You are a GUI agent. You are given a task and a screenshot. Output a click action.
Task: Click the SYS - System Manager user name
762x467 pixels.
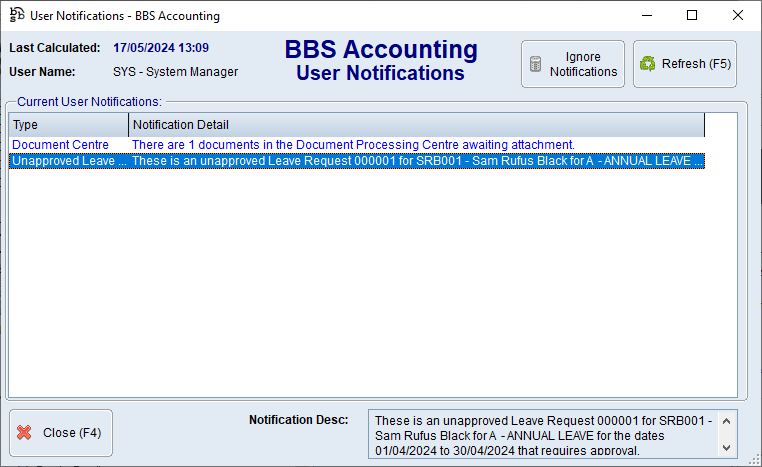tap(175, 72)
